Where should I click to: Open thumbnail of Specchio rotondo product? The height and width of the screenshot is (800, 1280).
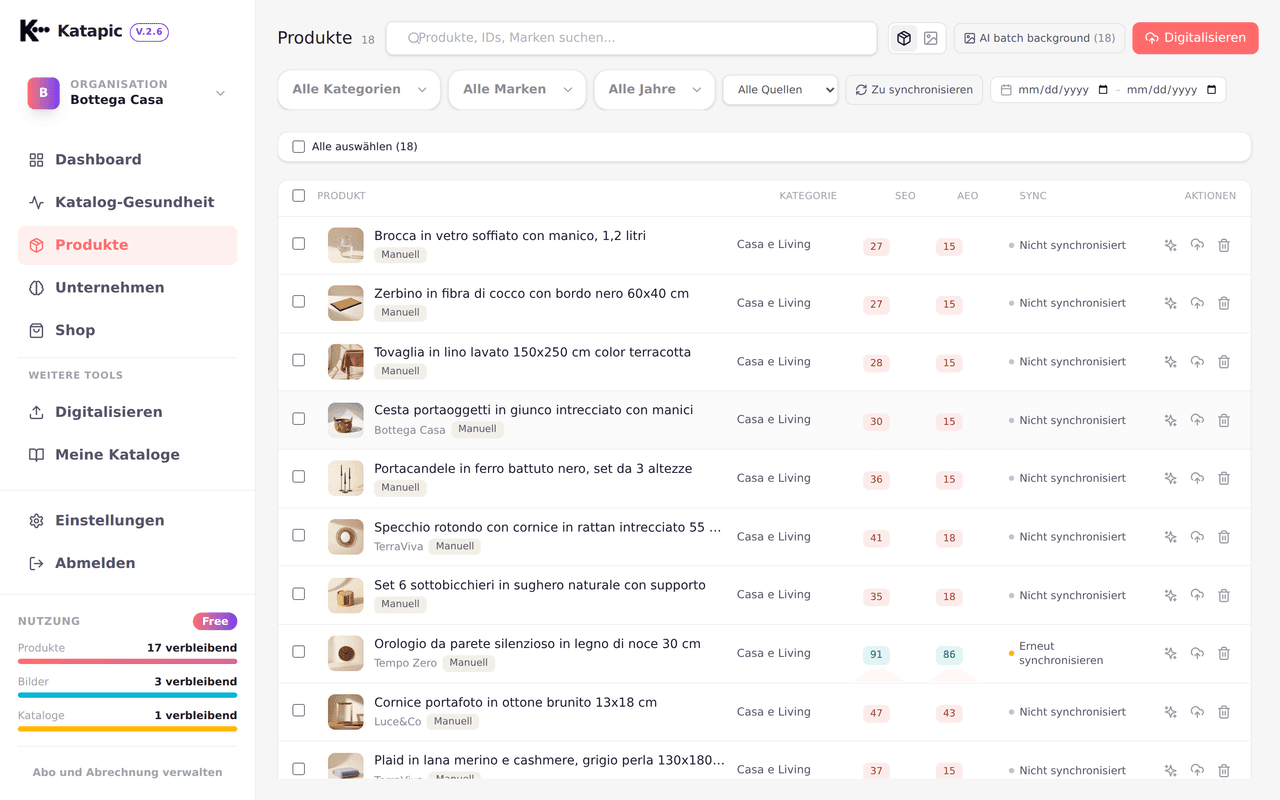pos(346,537)
